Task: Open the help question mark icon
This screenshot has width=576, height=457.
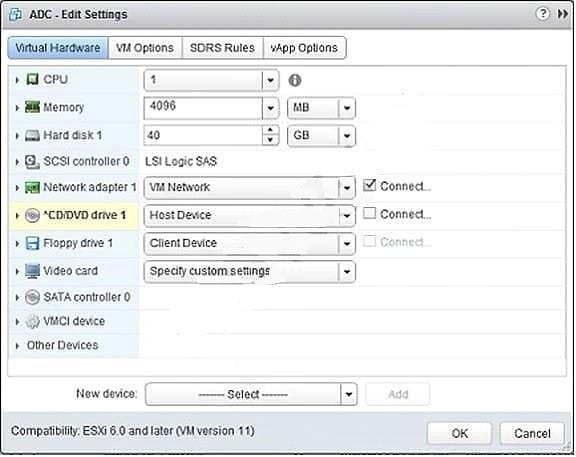Action: 543,14
